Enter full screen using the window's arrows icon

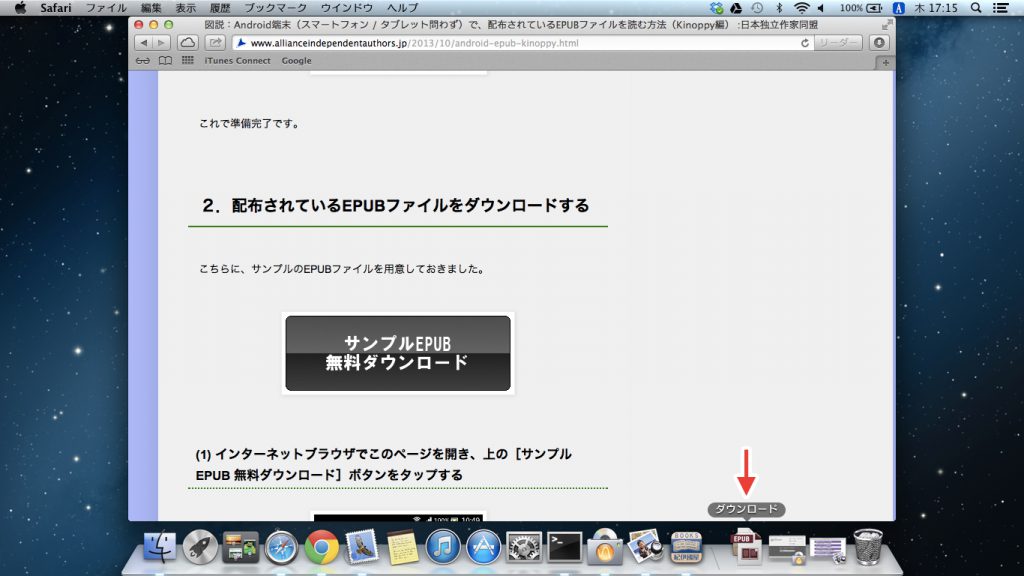[x=886, y=25]
